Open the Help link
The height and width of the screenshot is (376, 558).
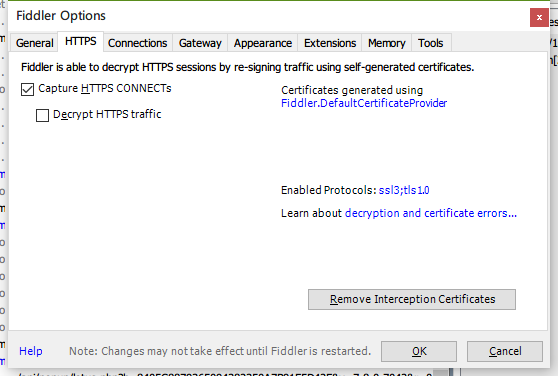click(31, 351)
